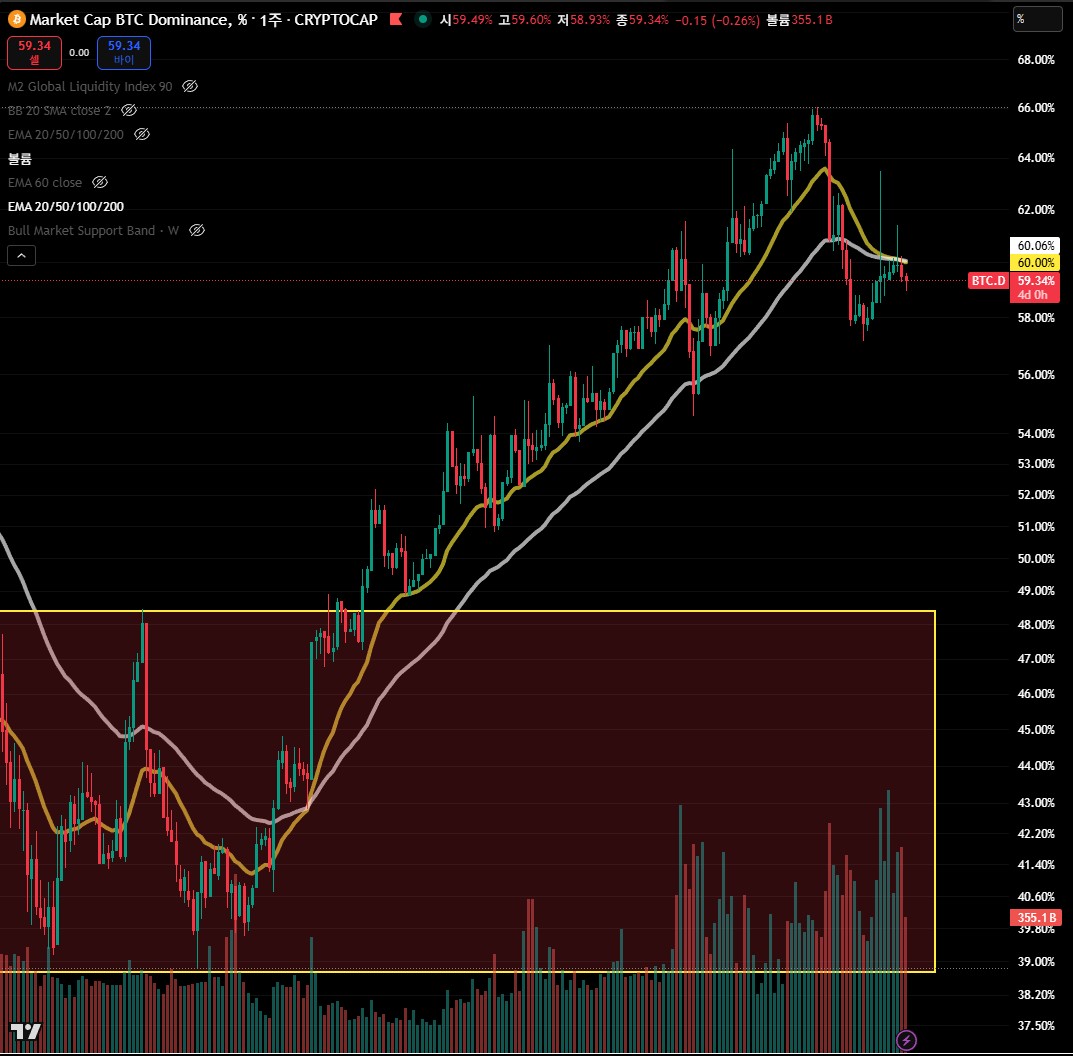
Task: Click the Bull Market Support Band label
Action: click(93, 231)
